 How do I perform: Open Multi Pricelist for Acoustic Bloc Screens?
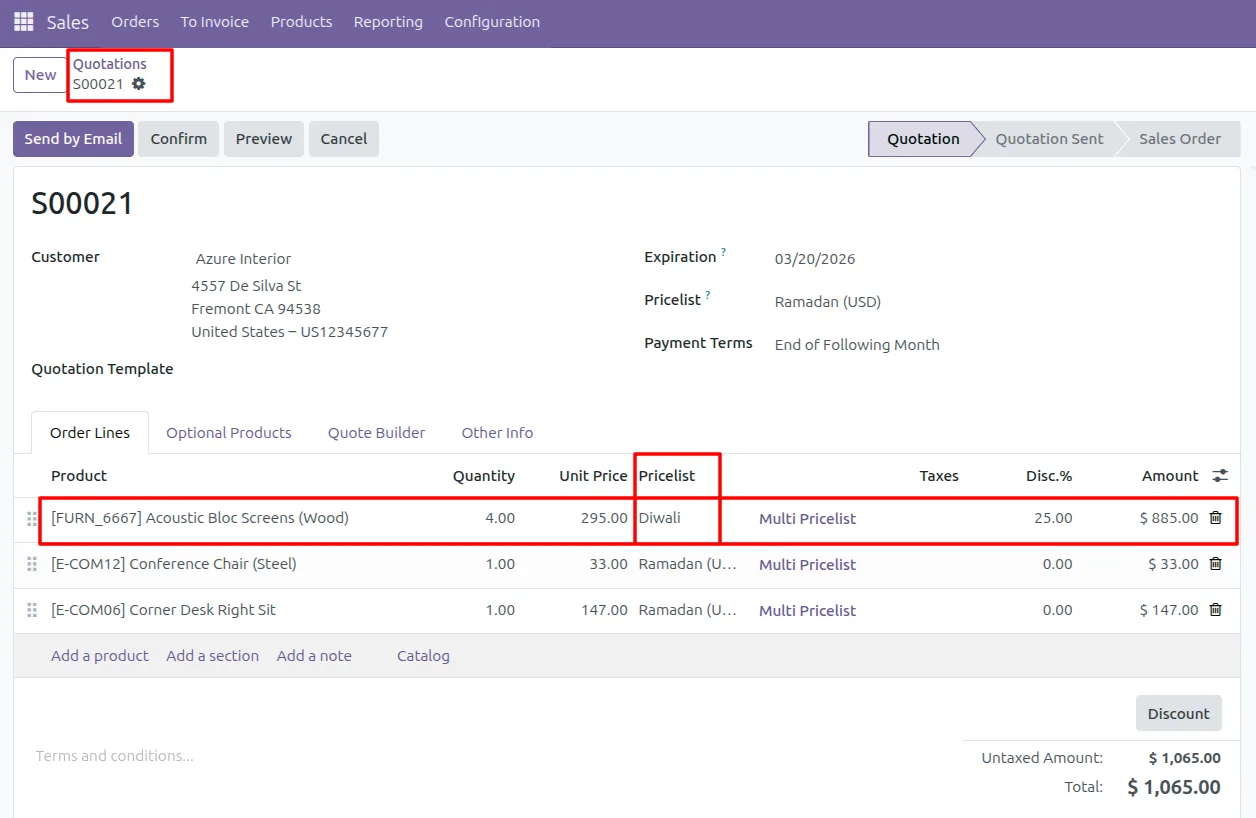pyautogui.click(x=807, y=519)
